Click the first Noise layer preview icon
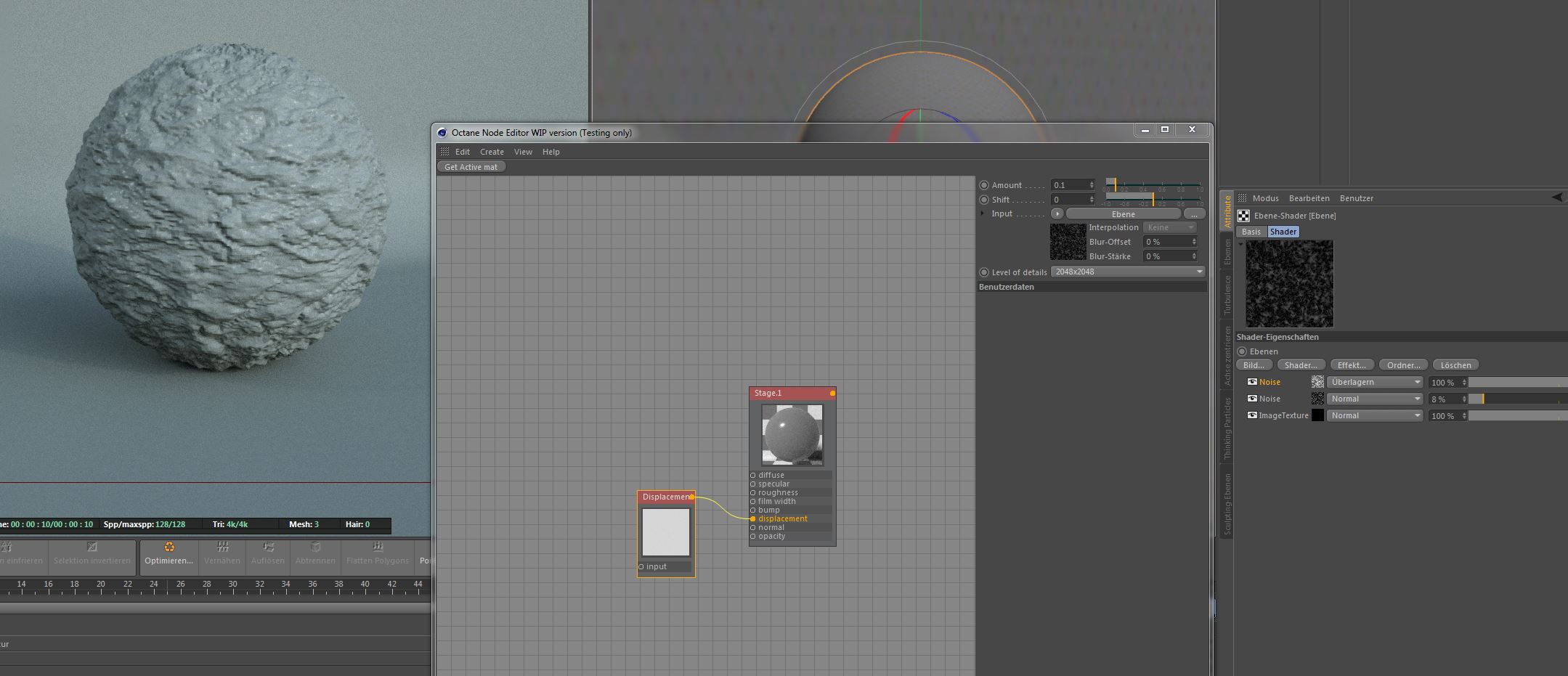The width and height of the screenshot is (1568, 676). (x=1317, y=382)
